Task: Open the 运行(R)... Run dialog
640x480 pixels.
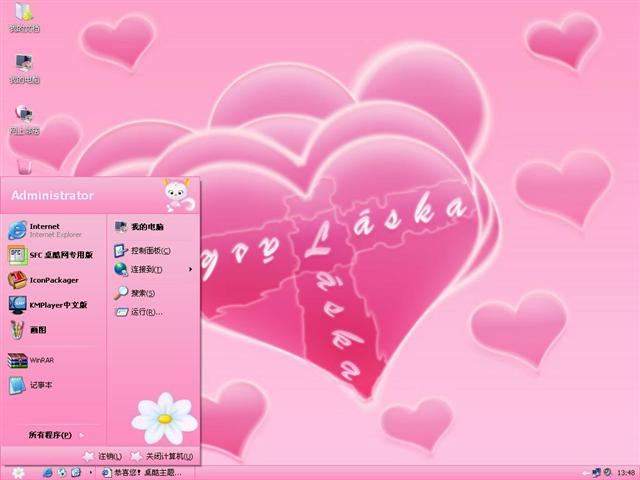Action: point(146,312)
